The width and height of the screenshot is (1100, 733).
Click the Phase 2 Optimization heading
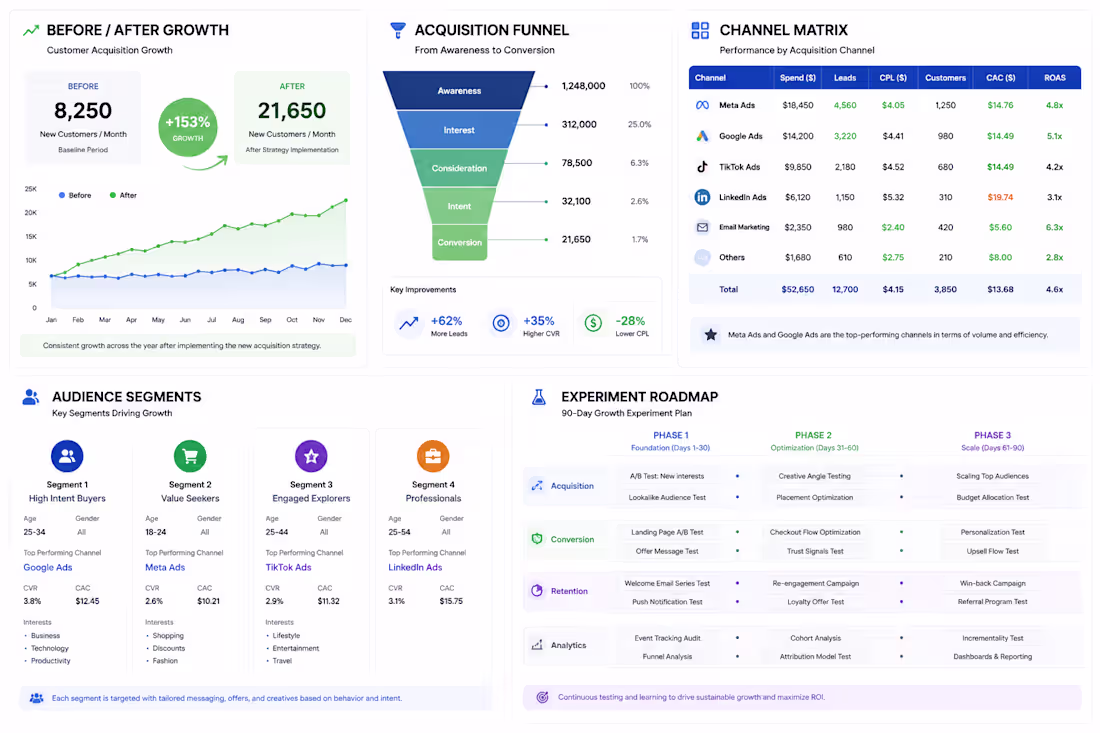[814, 441]
